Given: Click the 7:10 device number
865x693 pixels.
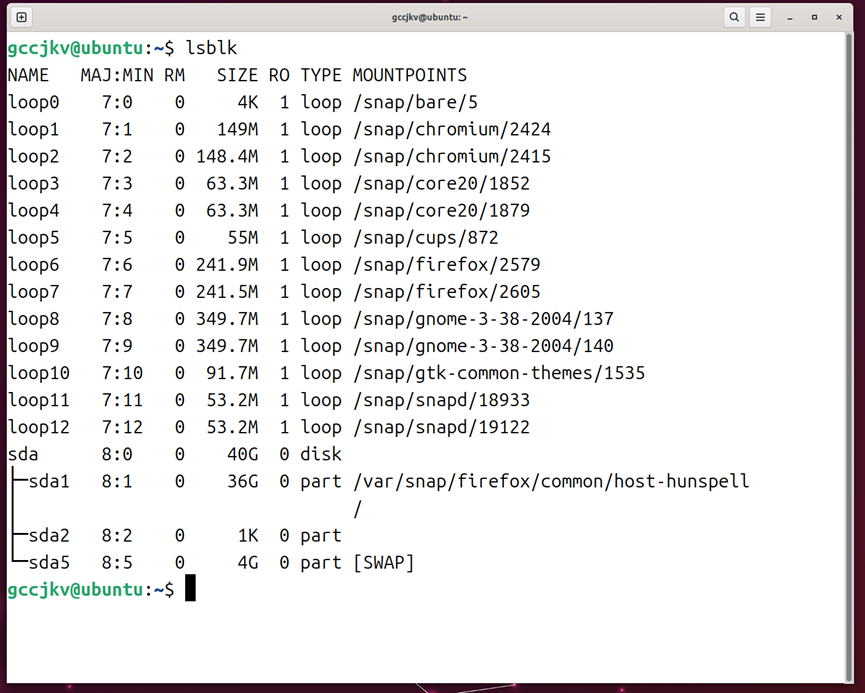Looking at the screenshot, I should (122, 372).
